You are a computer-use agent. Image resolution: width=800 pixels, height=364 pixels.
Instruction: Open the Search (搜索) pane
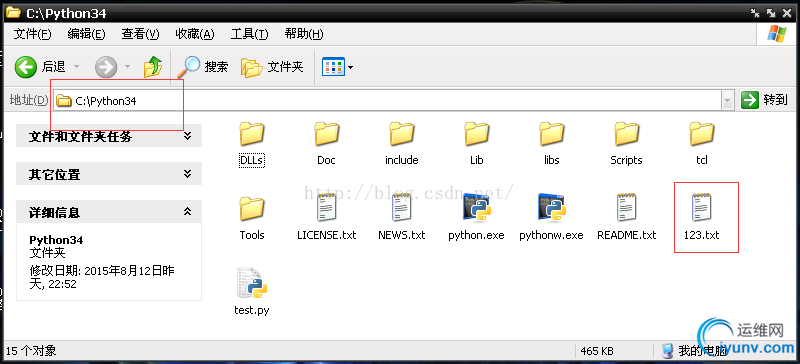tap(203, 67)
